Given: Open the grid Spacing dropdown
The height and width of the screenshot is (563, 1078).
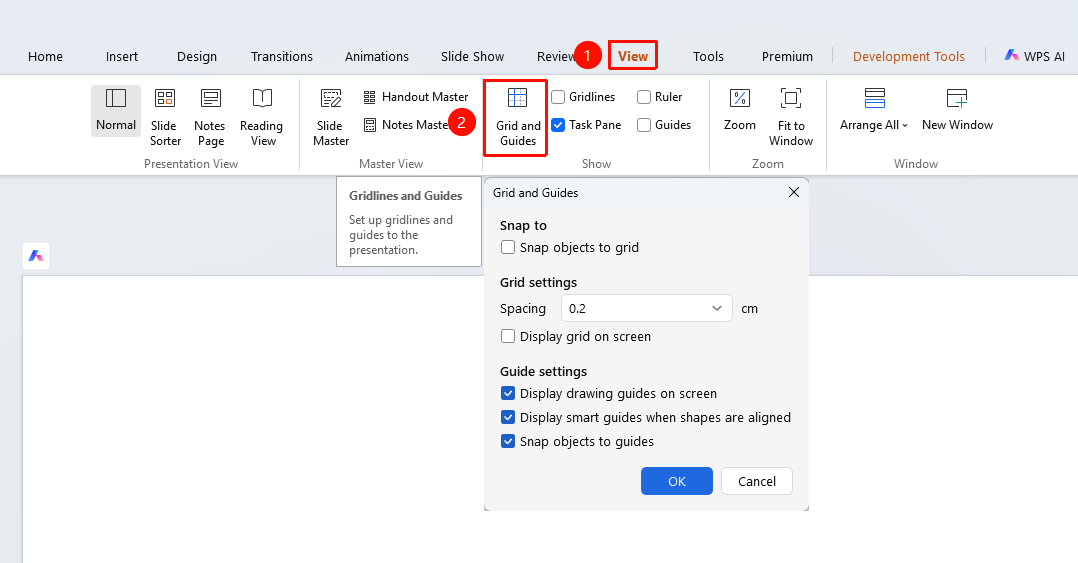Looking at the screenshot, I should tap(717, 308).
